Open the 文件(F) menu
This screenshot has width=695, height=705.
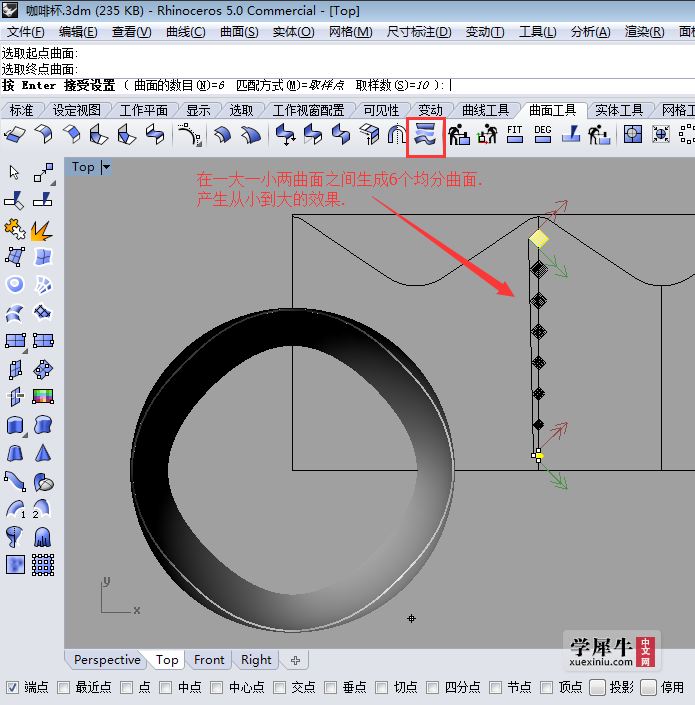[26, 32]
